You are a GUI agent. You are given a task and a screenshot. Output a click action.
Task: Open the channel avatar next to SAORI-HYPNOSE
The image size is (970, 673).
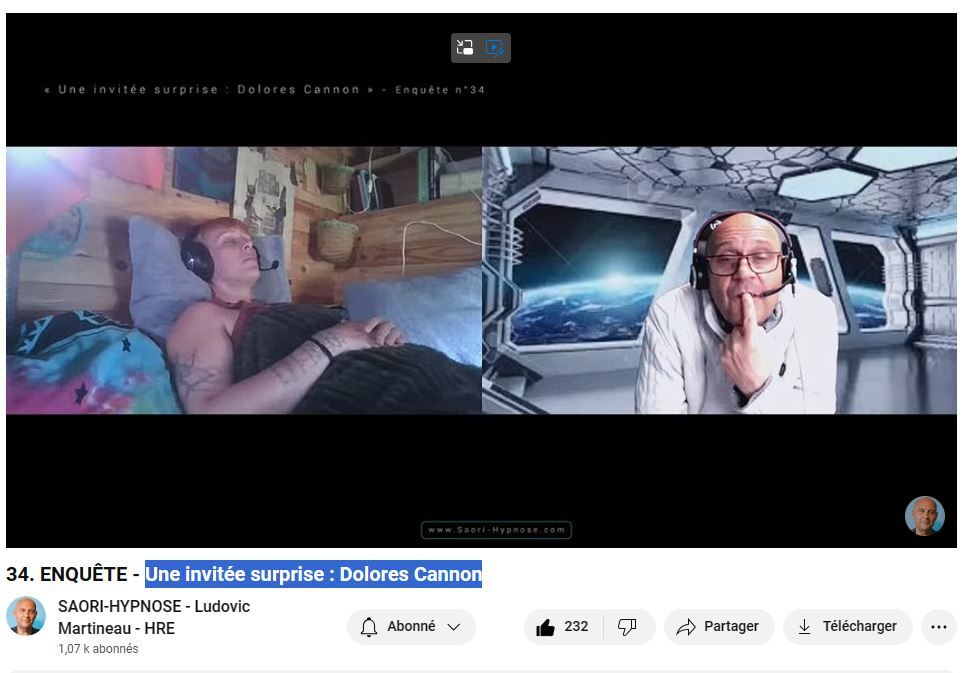tap(26, 616)
